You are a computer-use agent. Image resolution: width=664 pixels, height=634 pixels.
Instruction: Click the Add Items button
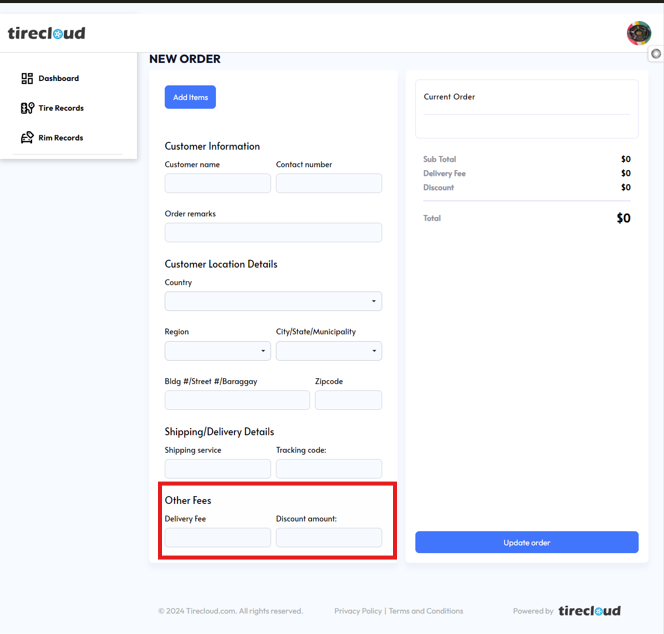tap(190, 97)
